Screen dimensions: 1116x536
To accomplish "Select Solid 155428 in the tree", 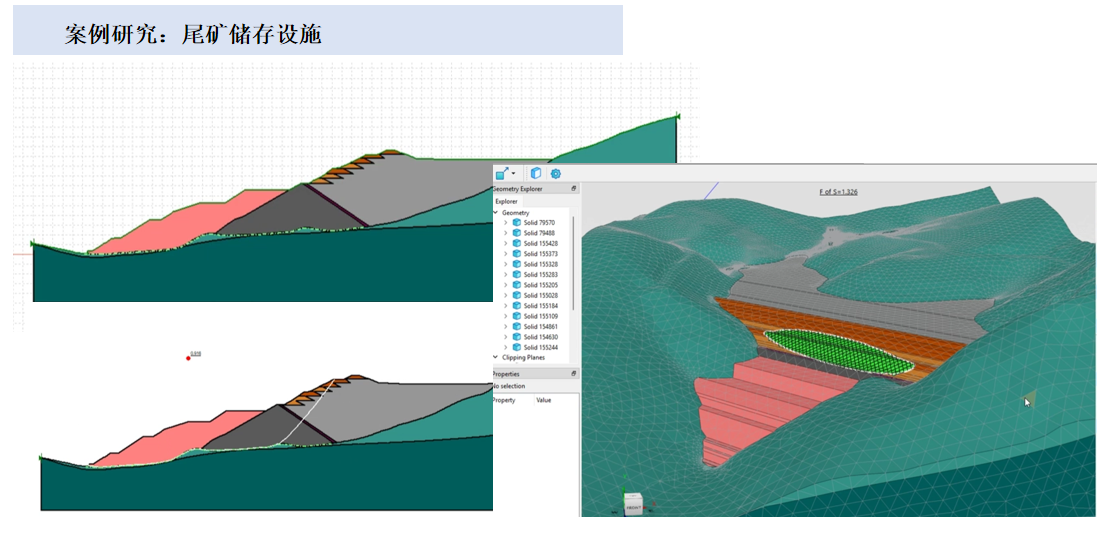I will (541, 243).
